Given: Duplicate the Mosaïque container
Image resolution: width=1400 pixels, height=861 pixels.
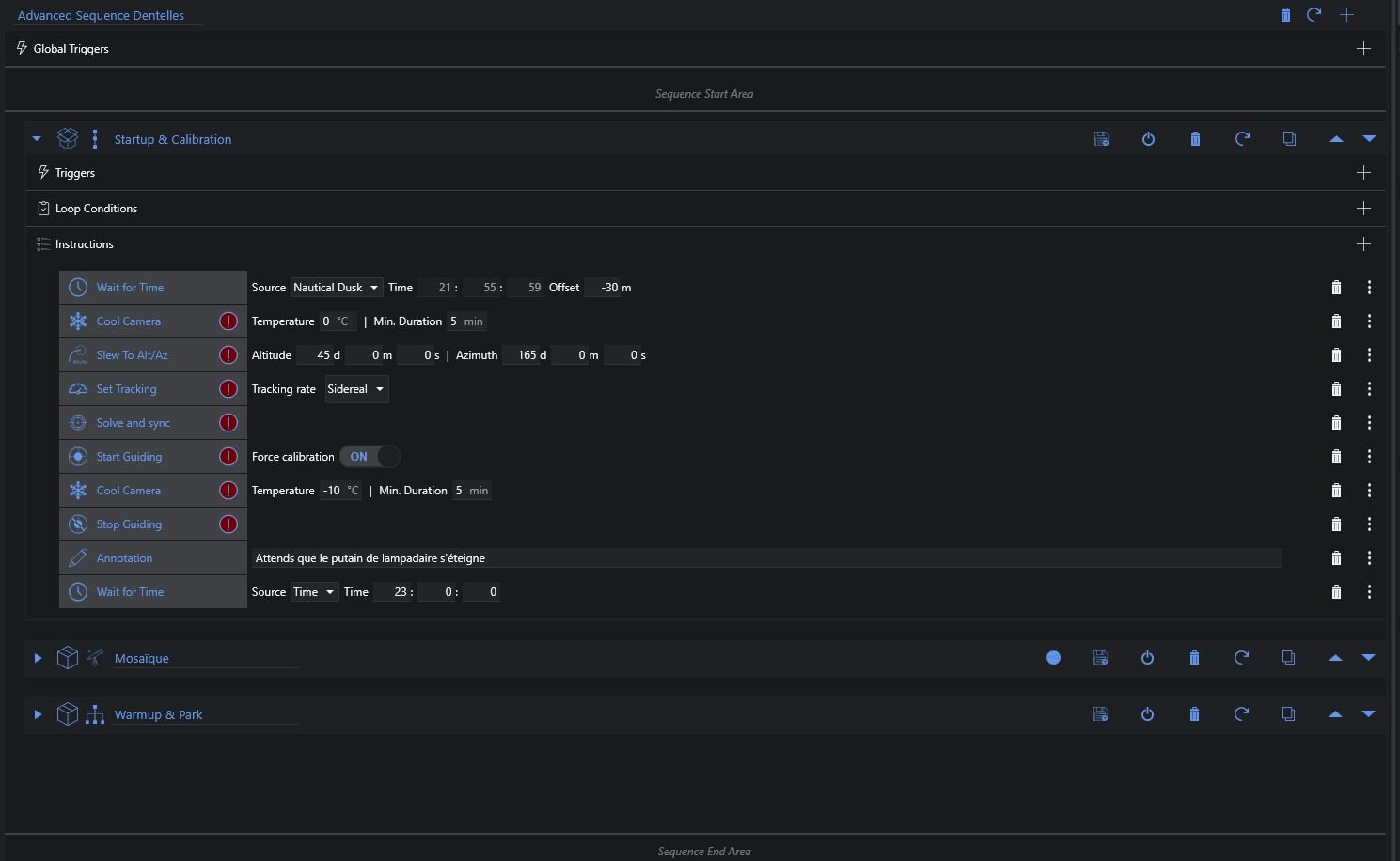Looking at the screenshot, I should coord(1288,658).
